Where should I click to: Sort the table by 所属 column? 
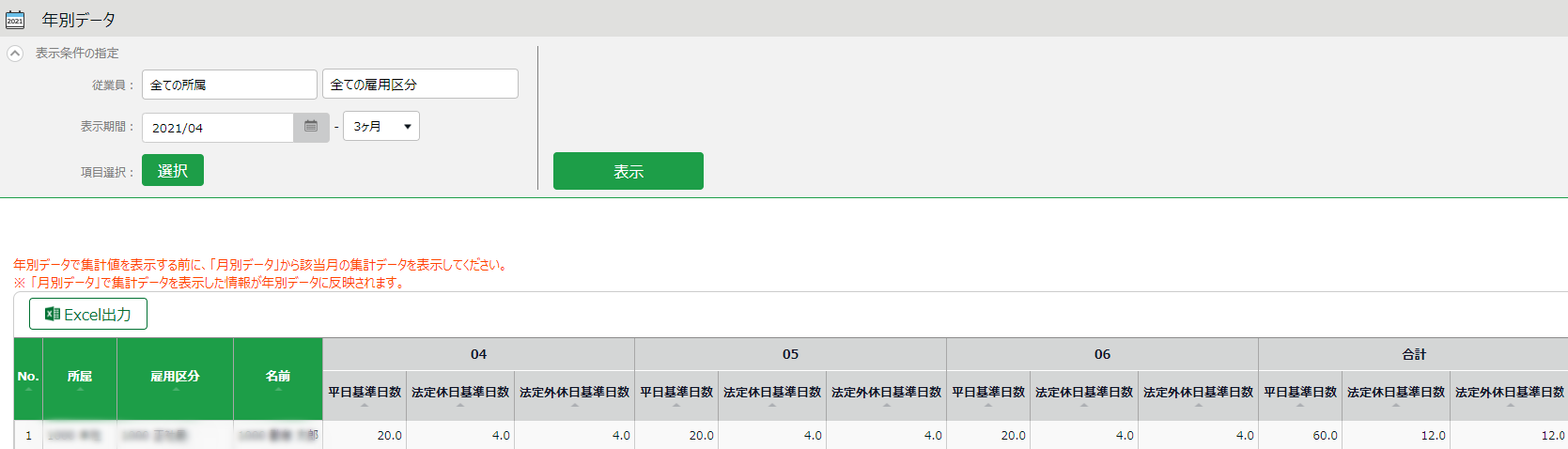click(80, 388)
